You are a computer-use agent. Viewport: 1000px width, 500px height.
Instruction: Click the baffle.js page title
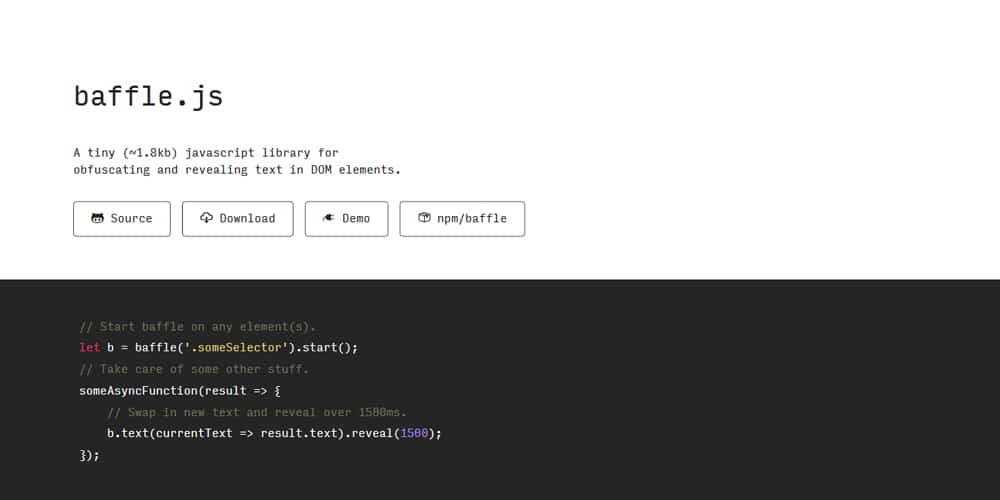point(149,97)
